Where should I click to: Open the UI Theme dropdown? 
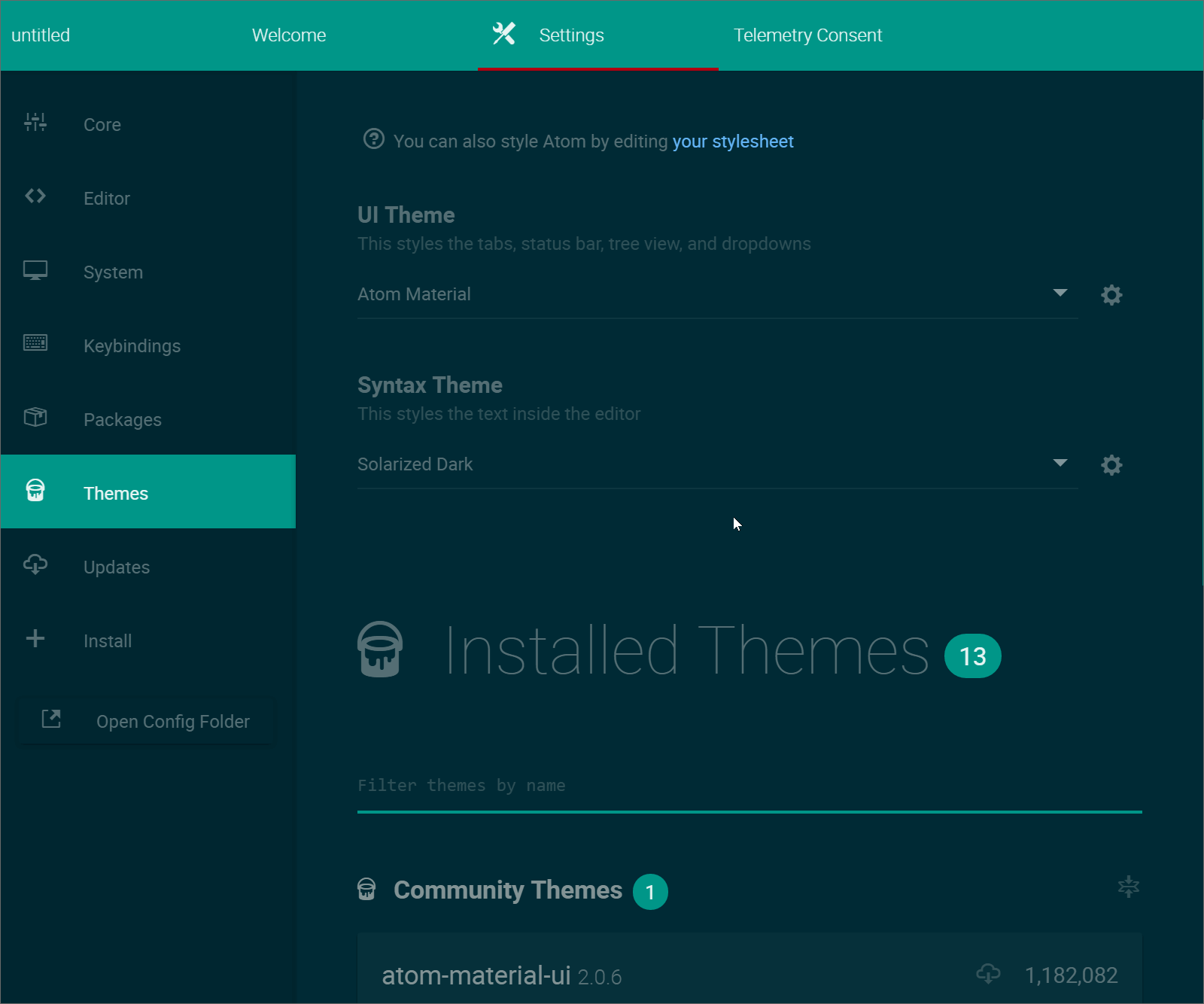[x=718, y=294]
